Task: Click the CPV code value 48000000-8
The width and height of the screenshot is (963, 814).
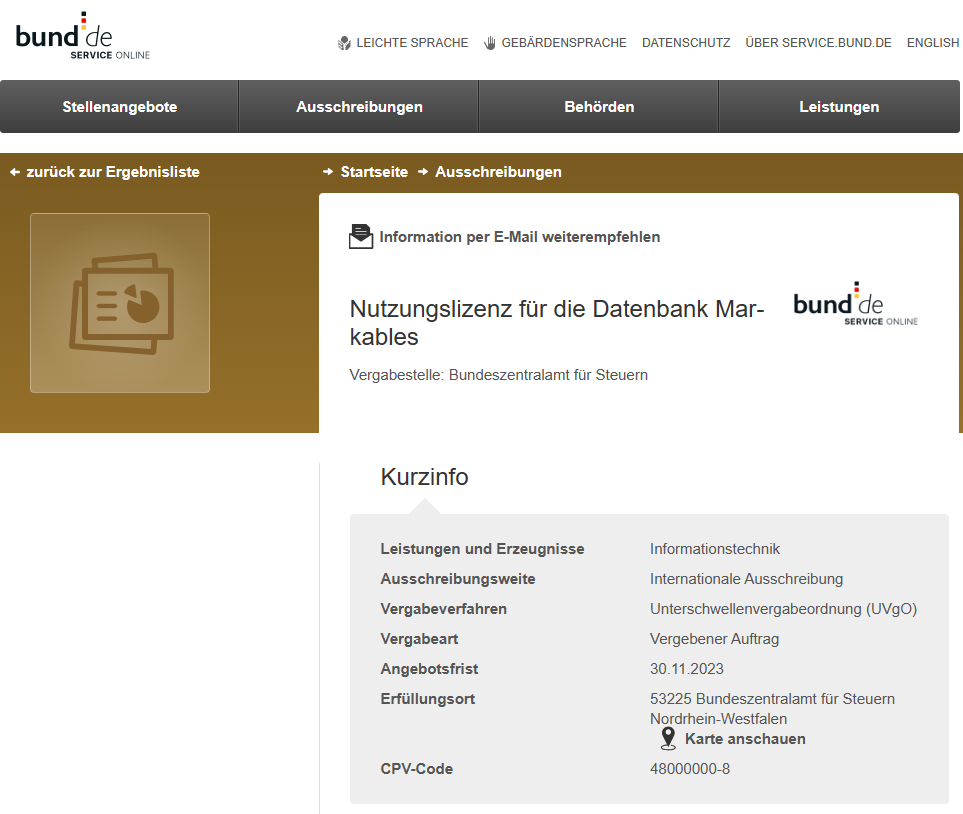Action: pos(690,769)
